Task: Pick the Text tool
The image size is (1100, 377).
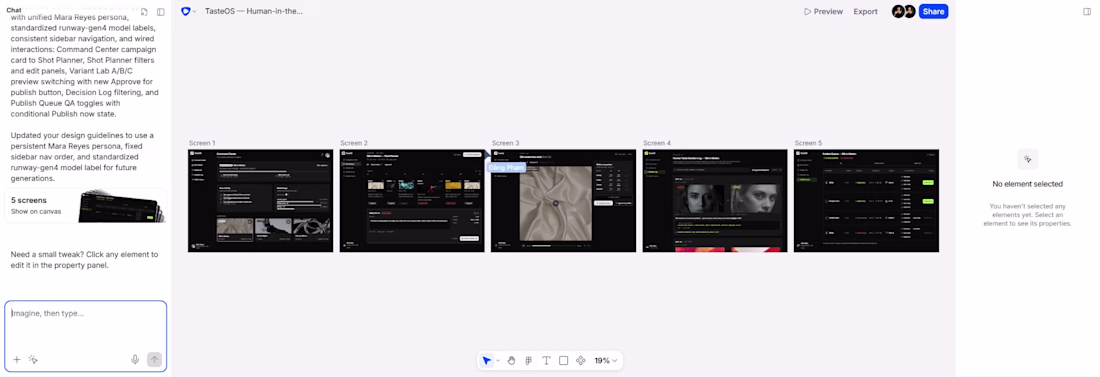Action: click(x=546, y=360)
